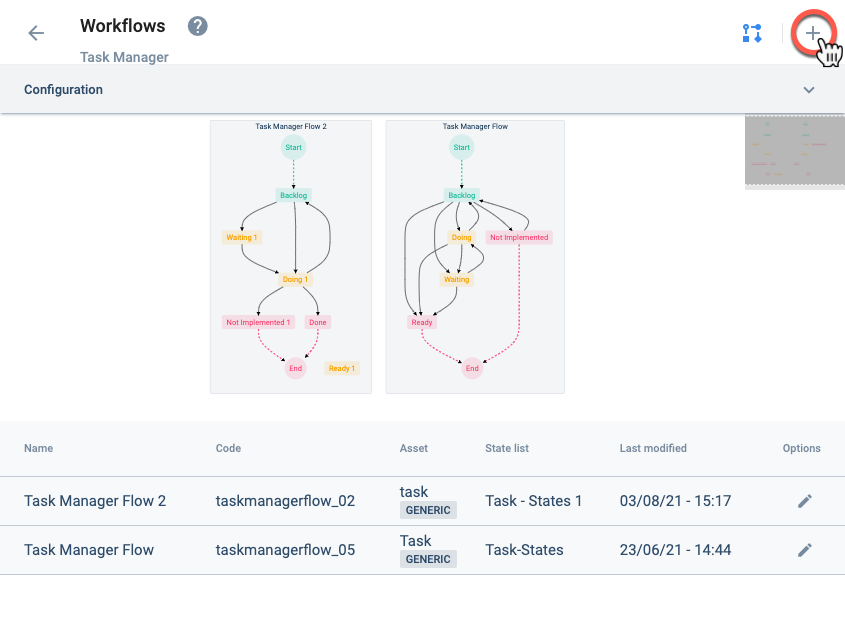Select the Doing 1 state node
The image size is (845, 624).
point(295,280)
